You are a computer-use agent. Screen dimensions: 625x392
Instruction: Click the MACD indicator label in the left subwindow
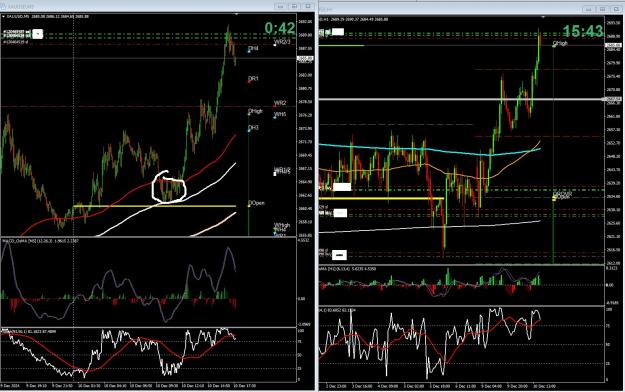coord(40,241)
